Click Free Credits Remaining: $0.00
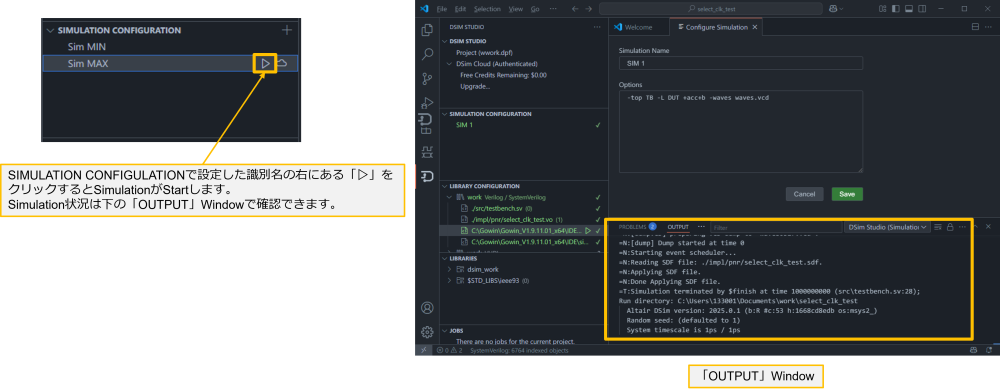This screenshot has width=1000, height=391. [x=503, y=75]
